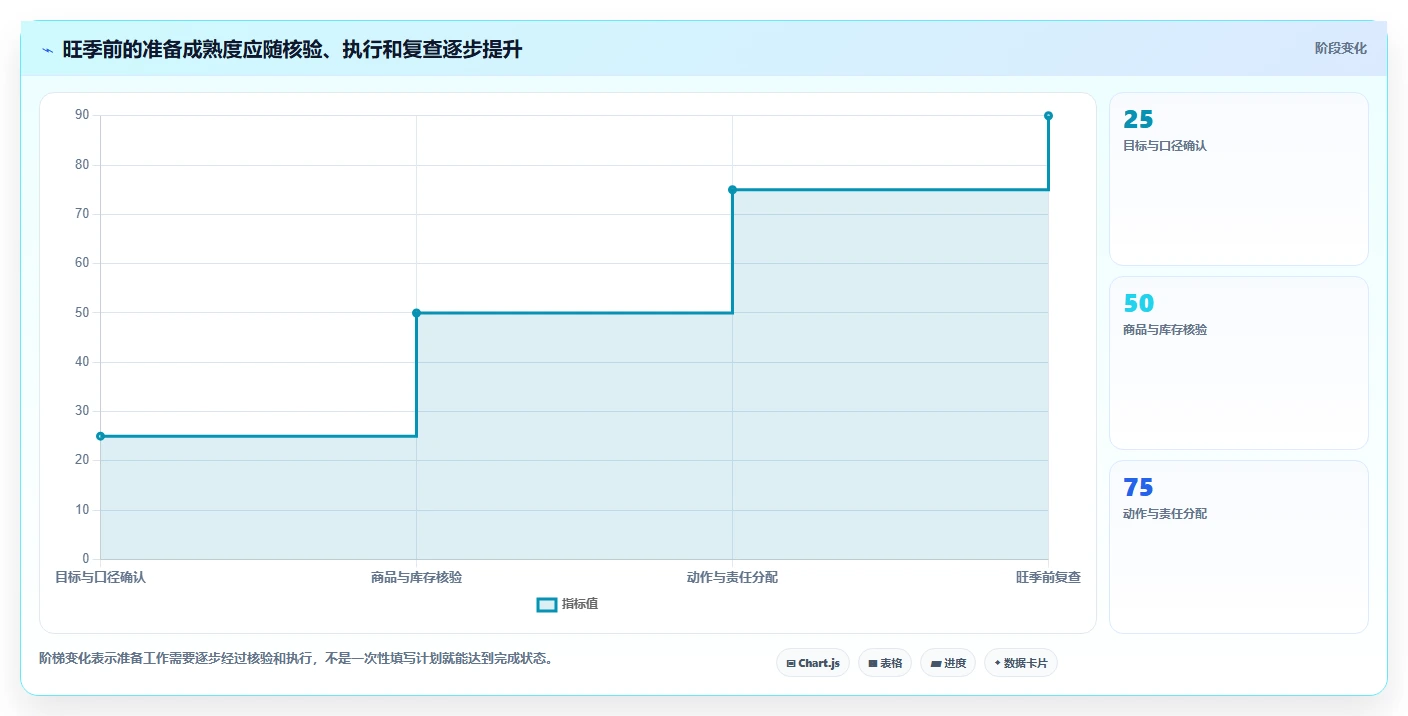Click the lightning icon beside the title
Image resolution: width=1408 pixels, height=716 pixels.
click(48, 50)
